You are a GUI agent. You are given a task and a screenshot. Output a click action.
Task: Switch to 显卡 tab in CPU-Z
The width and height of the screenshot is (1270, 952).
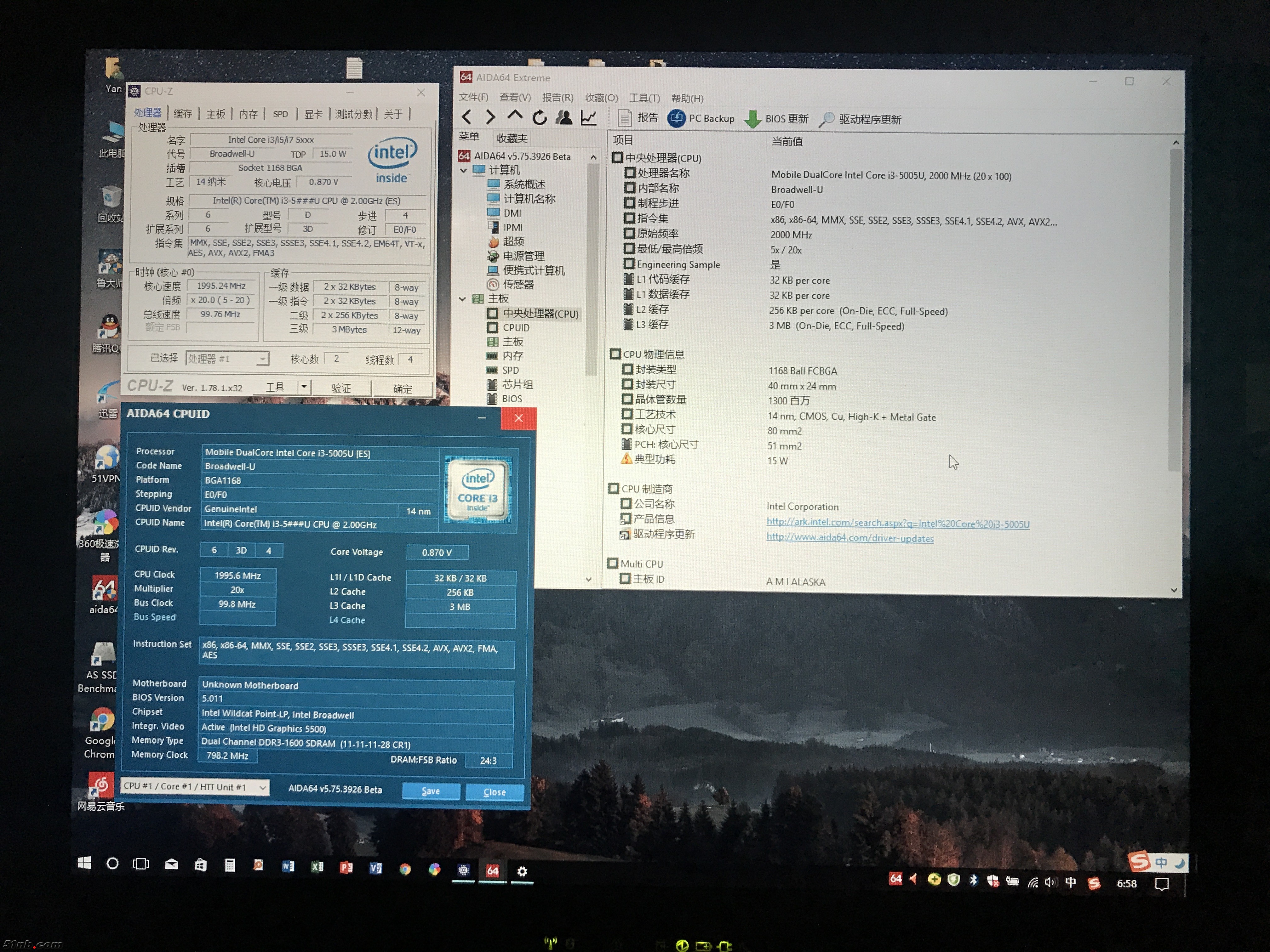click(x=313, y=114)
